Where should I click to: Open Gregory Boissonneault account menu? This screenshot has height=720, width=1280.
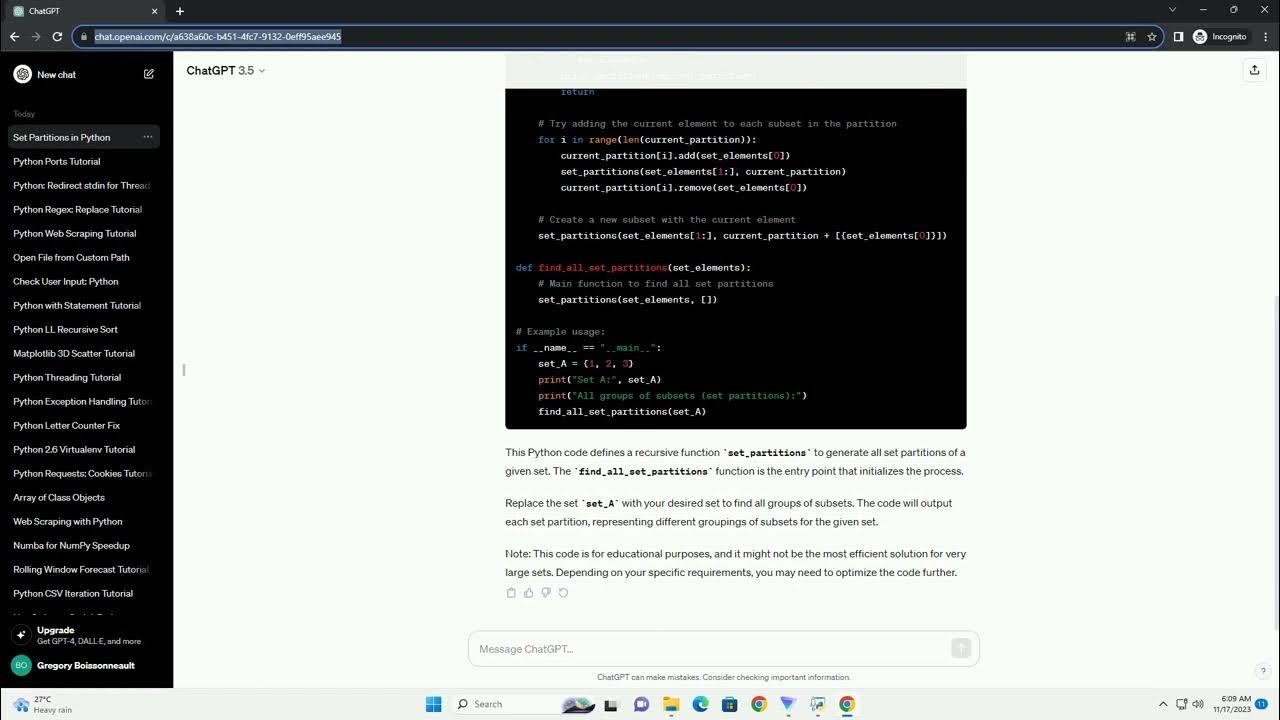[86, 665]
